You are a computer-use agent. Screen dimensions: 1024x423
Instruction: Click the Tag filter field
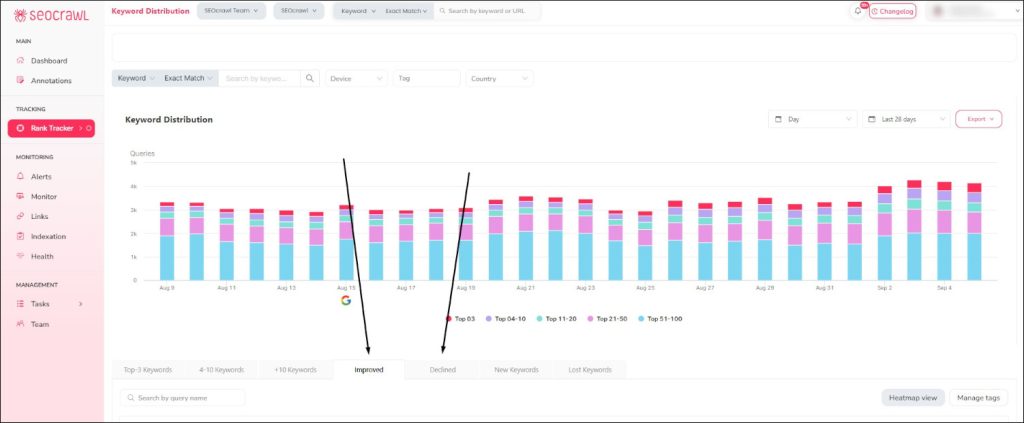(426, 78)
